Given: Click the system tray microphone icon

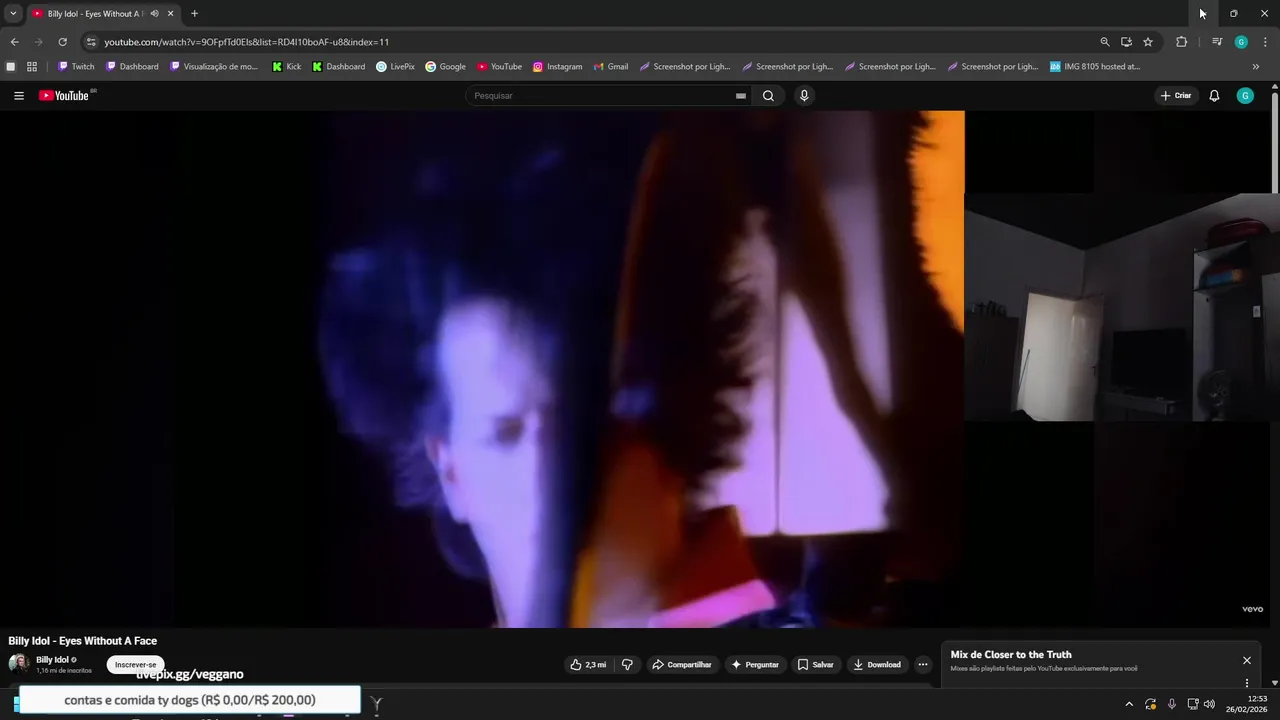Looking at the screenshot, I should 1172,704.
